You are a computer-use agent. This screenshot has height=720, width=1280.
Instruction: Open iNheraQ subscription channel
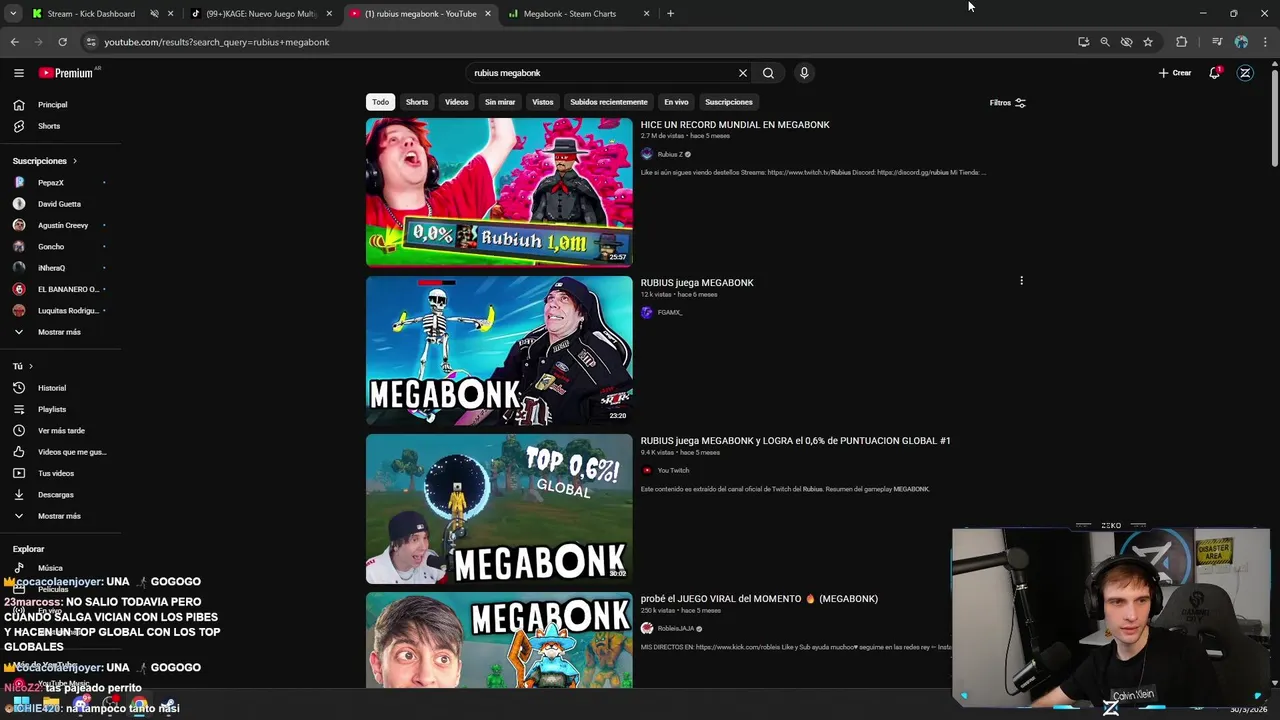tap(60, 268)
